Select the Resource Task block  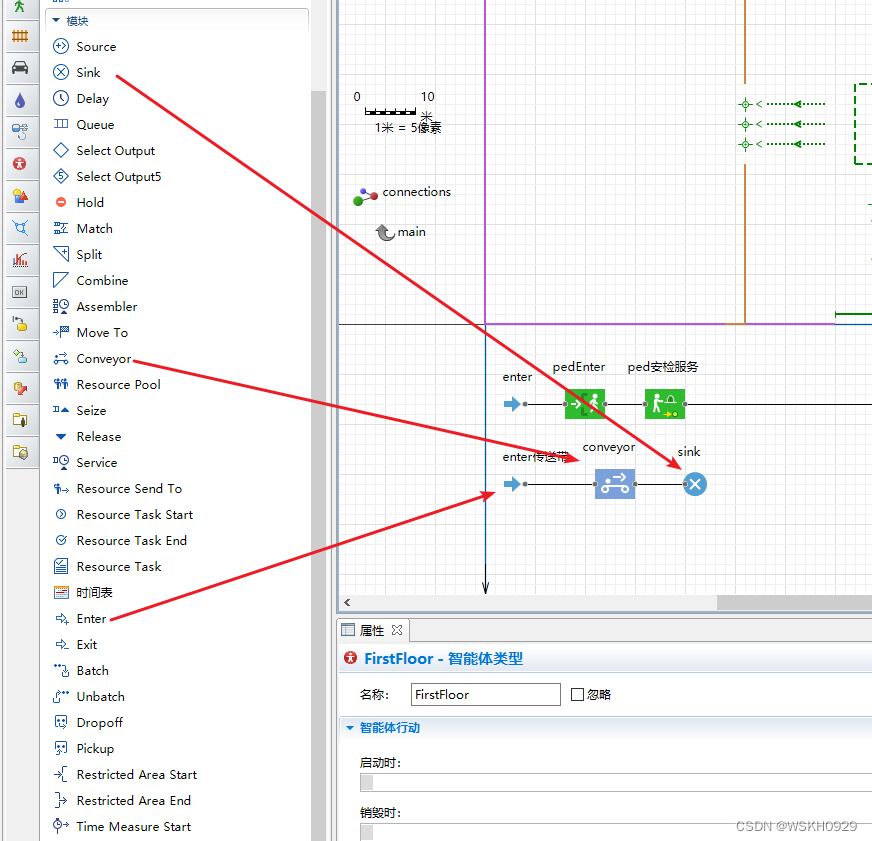pos(107,566)
